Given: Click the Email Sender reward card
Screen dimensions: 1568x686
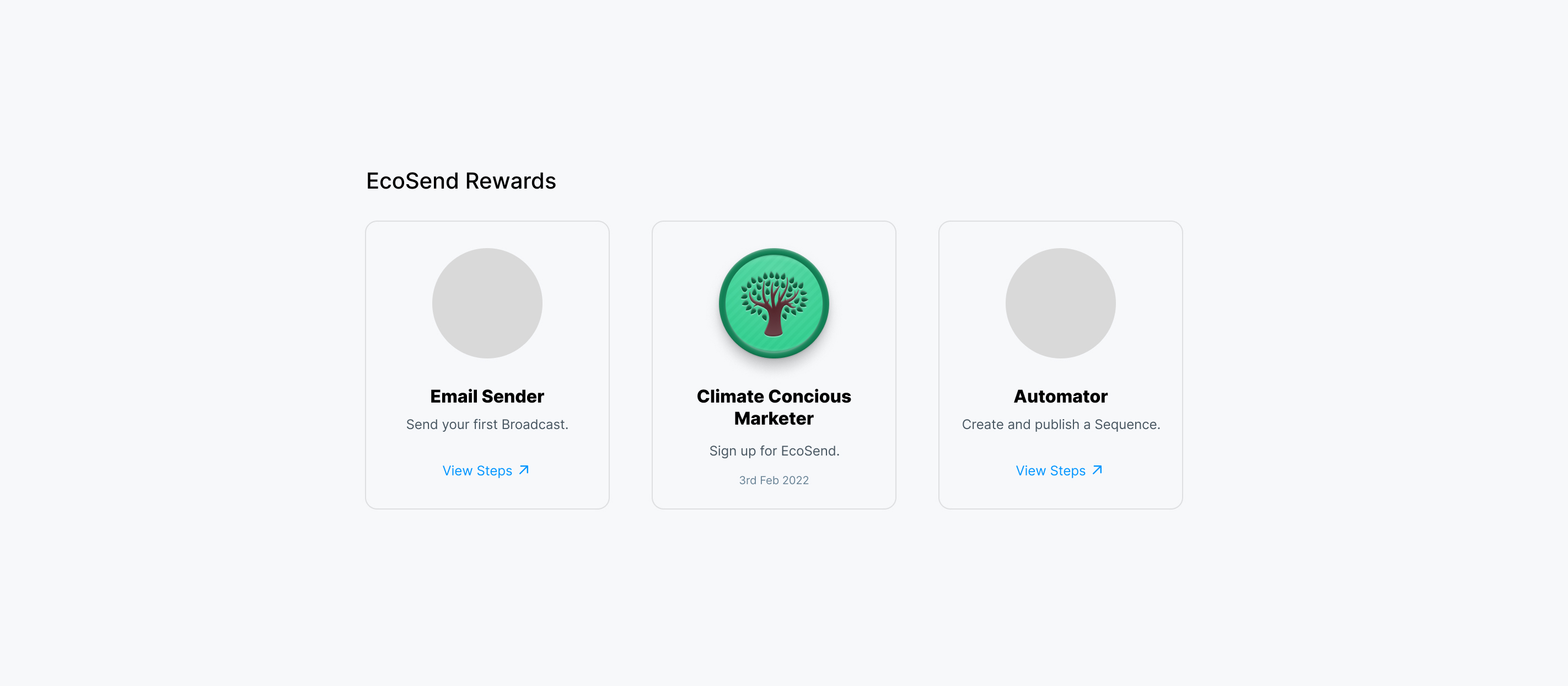Looking at the screenshot, I should [x=487, y=365].
